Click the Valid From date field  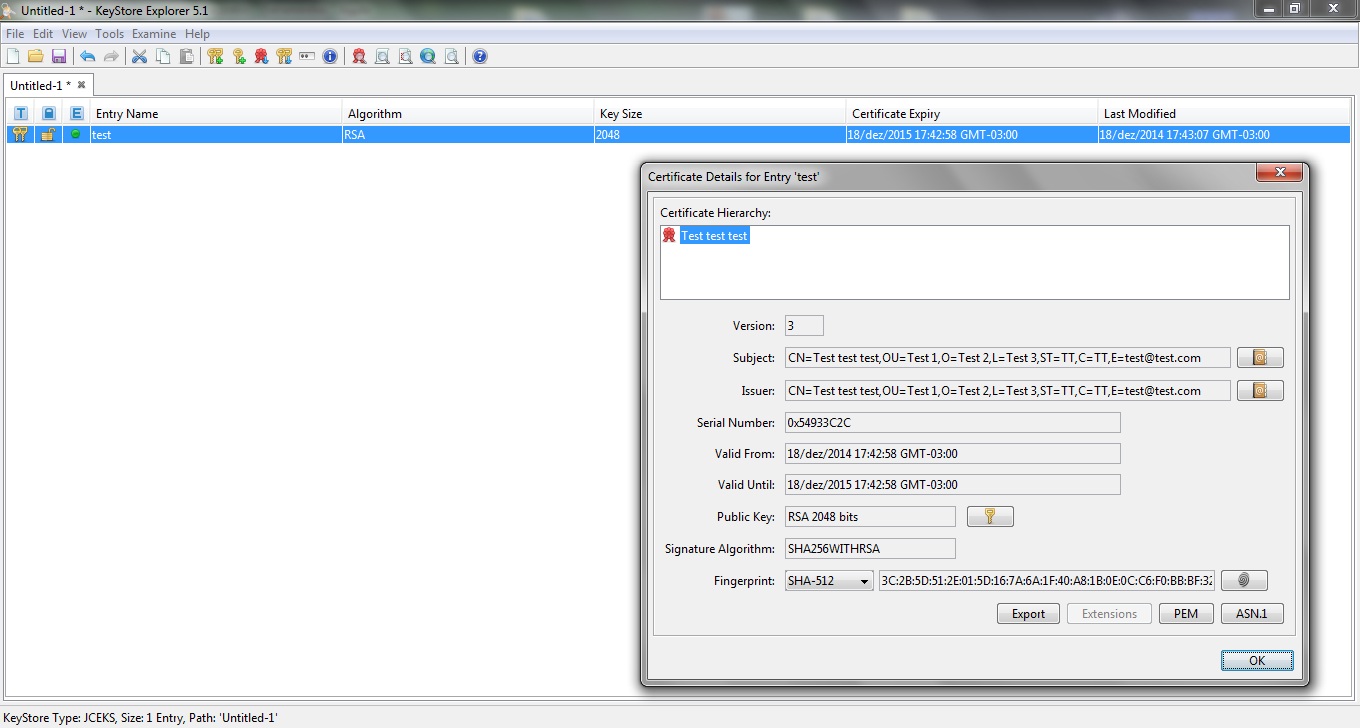(953, 453)
